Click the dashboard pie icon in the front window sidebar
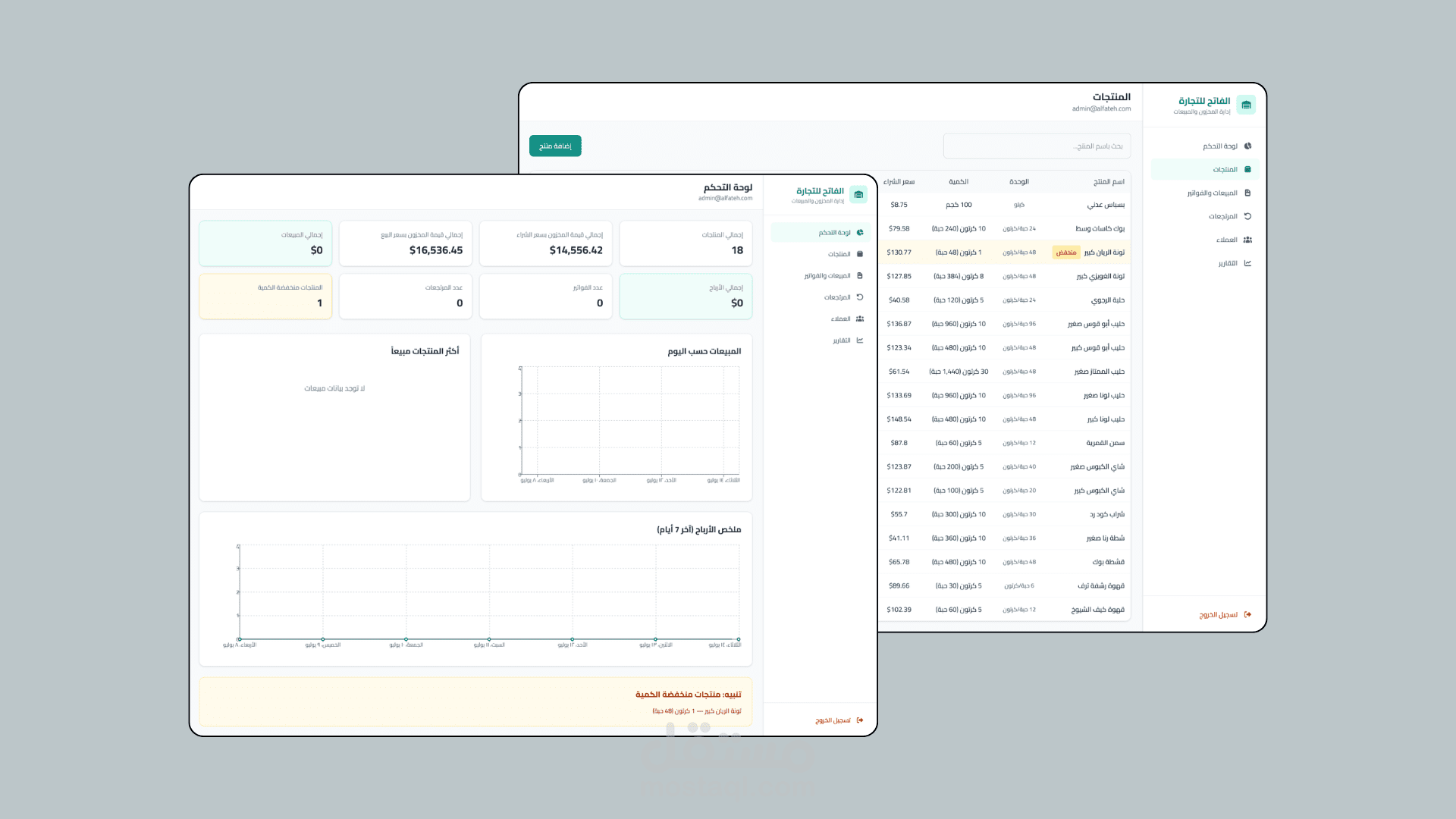 [860, 233]
